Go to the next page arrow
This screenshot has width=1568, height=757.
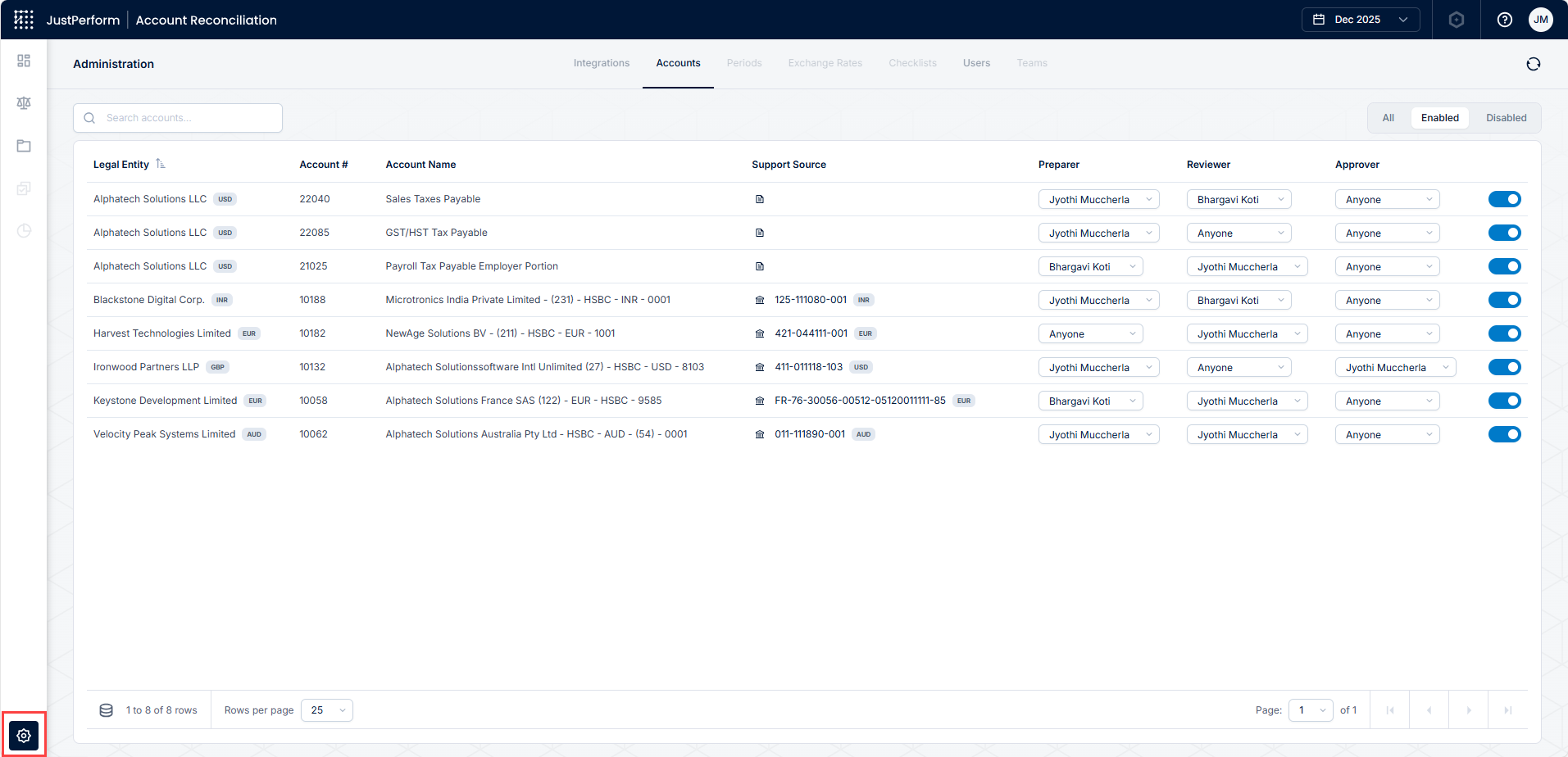pos(1469,710)
